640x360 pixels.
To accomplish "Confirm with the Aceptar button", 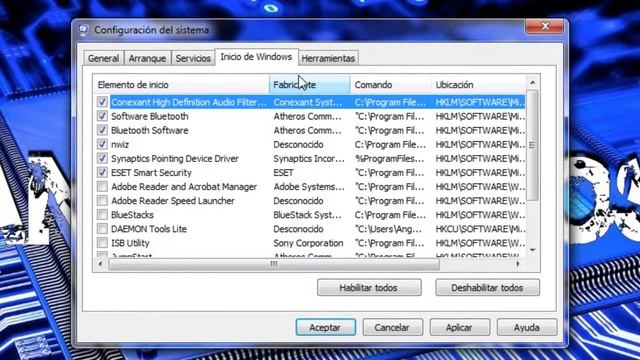I will 325,327.
